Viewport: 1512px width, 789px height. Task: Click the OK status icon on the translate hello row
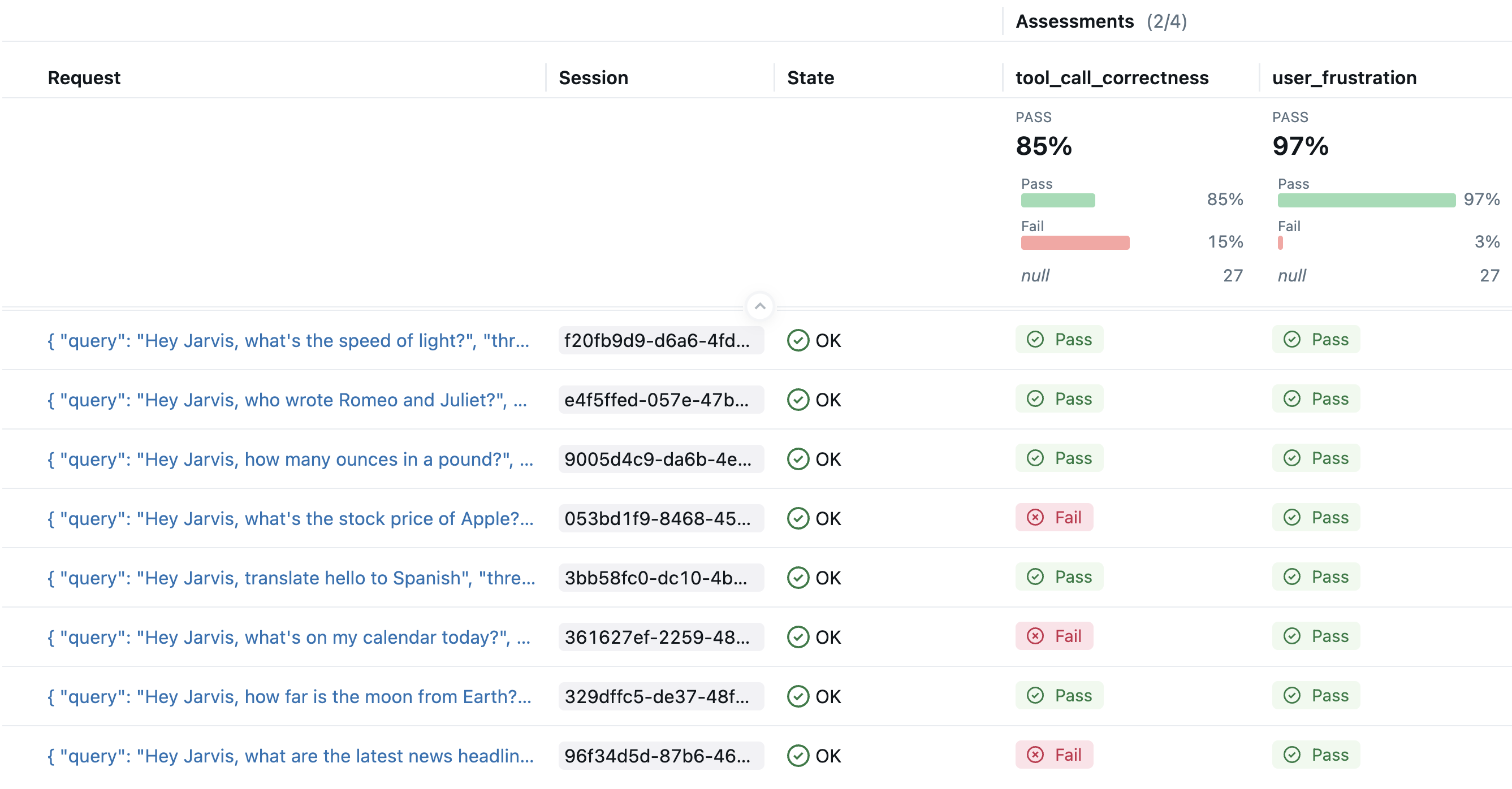pos(798,577)
